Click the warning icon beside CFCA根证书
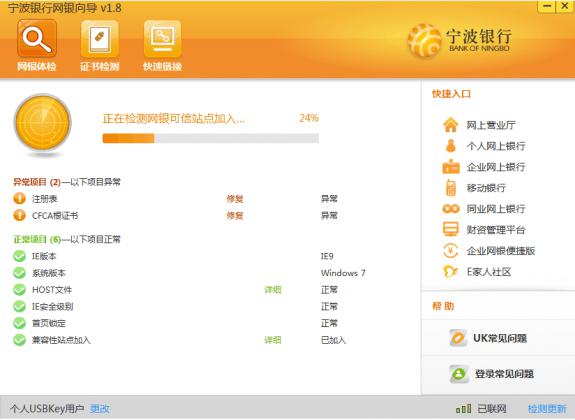 pos(19,215)
